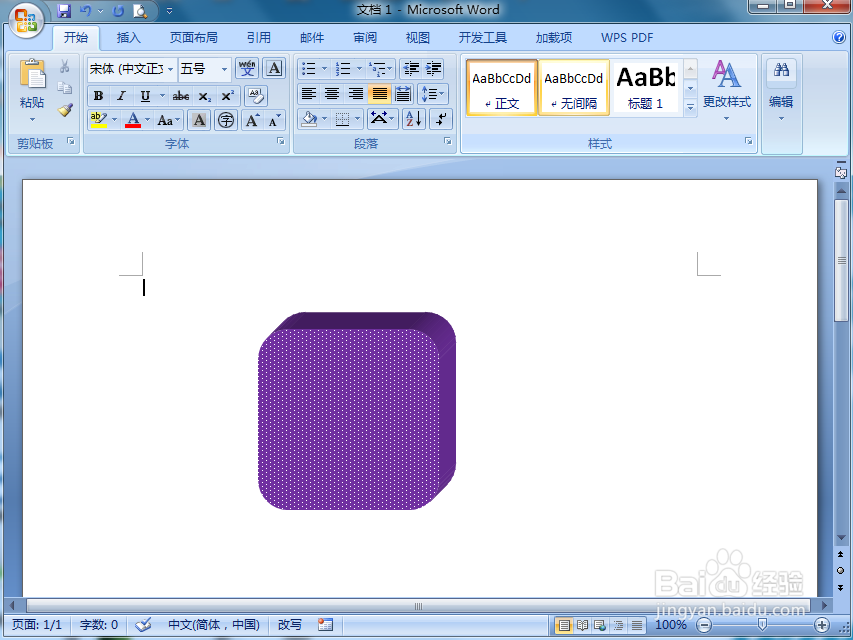Switch to the 插入 tab

(x=128, y=38)
